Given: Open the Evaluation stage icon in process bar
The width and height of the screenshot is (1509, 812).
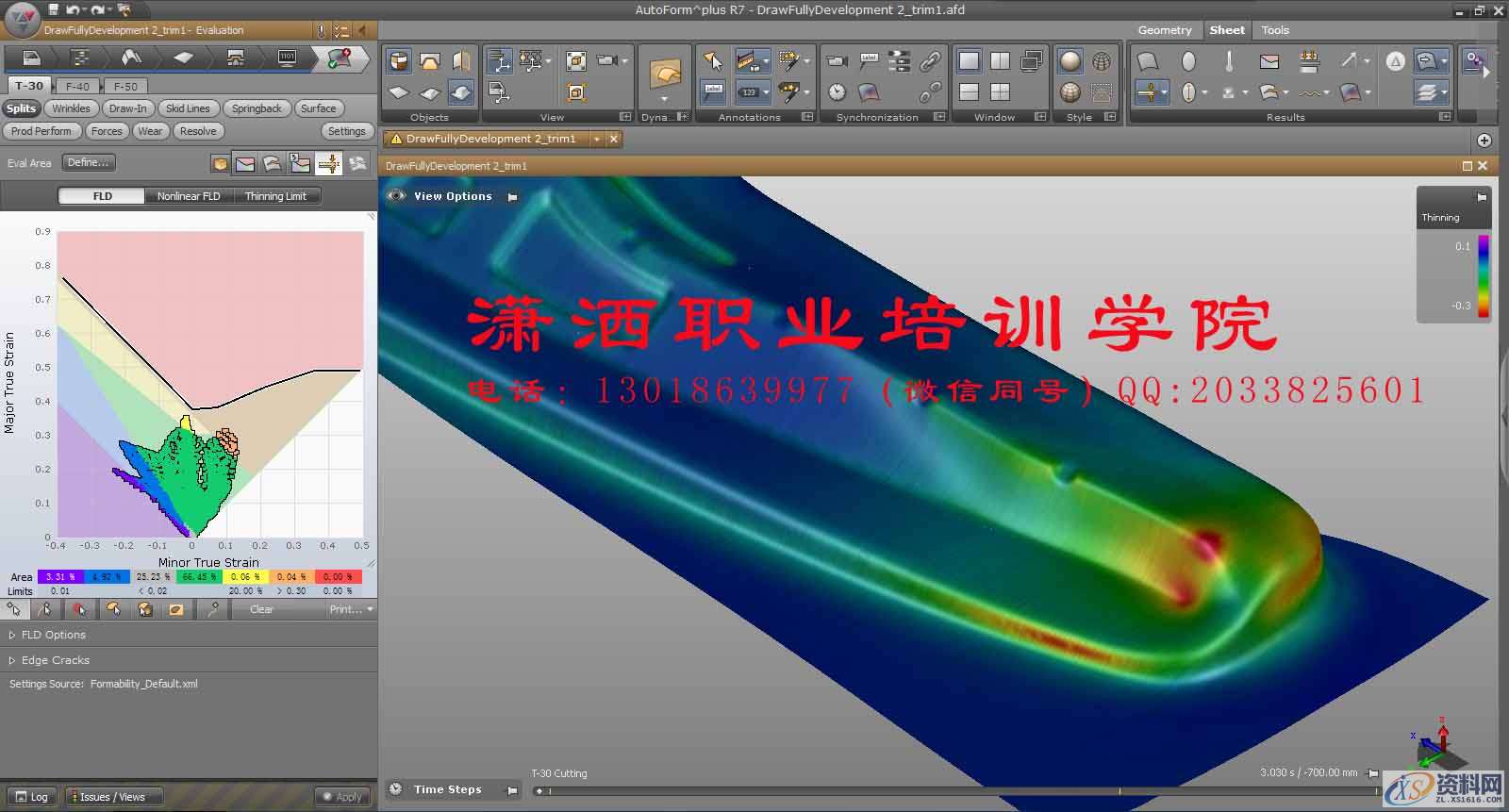Looking at the screenshot, I should [340, 58].
